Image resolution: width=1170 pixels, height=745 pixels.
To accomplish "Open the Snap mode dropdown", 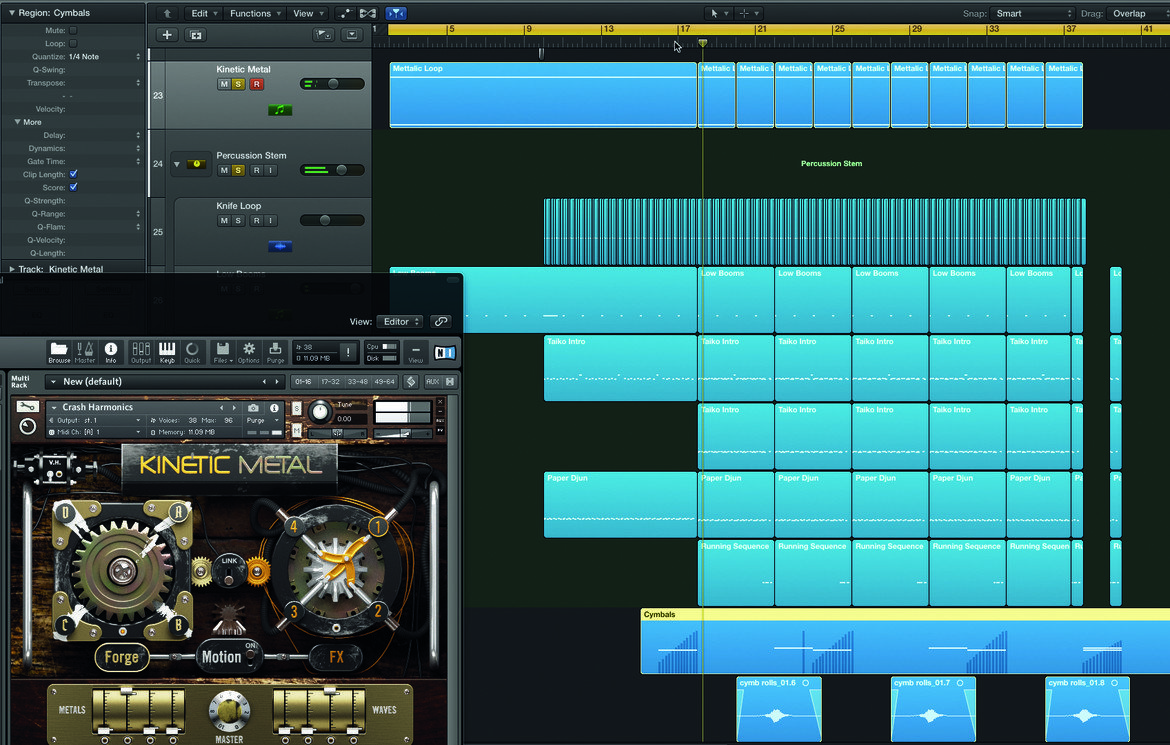I will (x=1033, y=13).
